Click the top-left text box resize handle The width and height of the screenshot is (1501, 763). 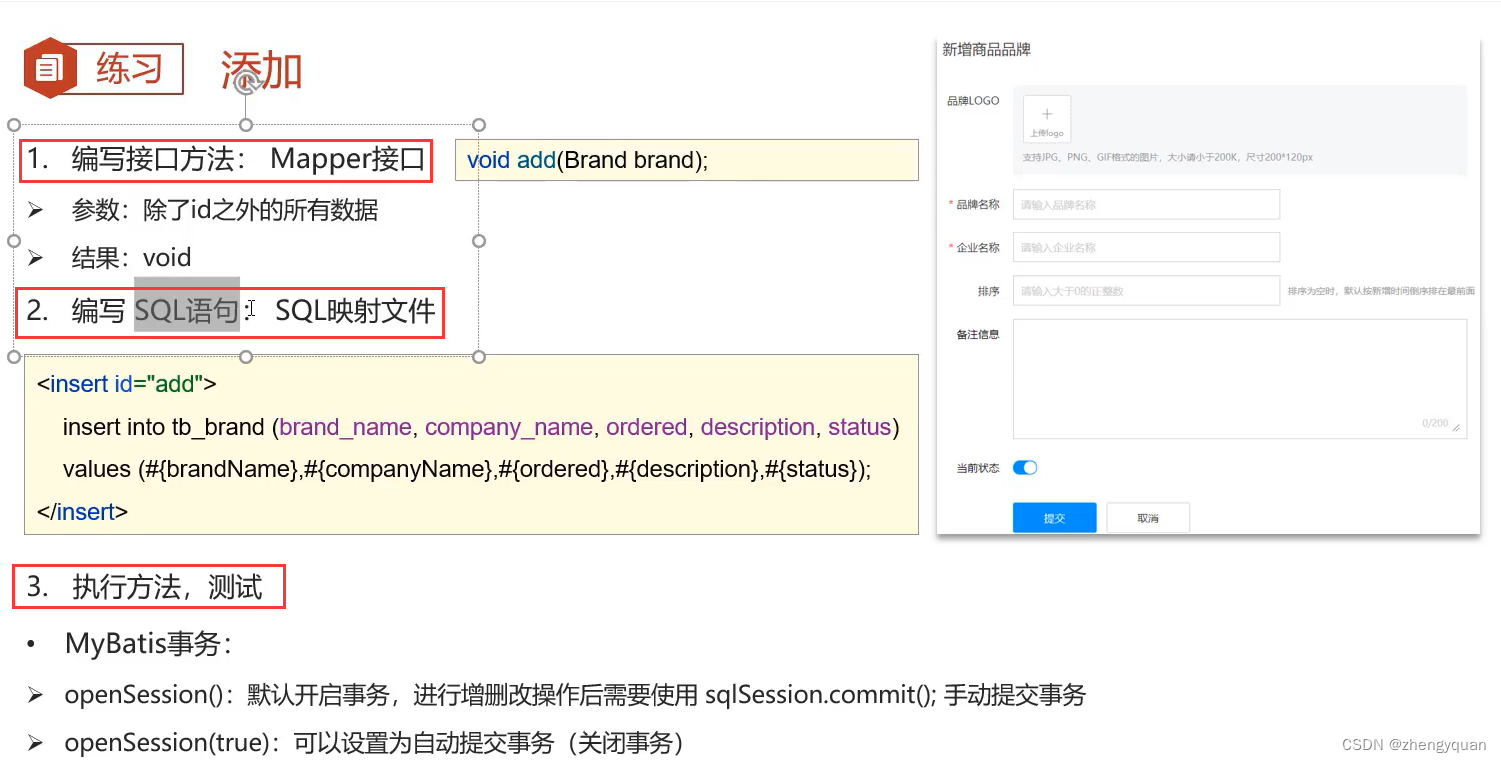[13, 125]
